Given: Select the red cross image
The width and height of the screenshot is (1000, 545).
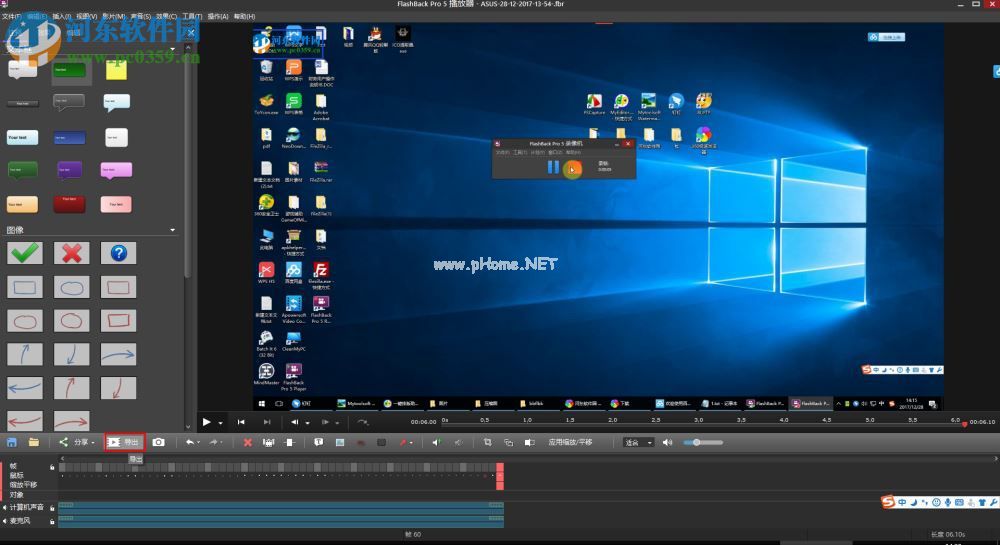Looking at the screenshot, I should 71,253.
